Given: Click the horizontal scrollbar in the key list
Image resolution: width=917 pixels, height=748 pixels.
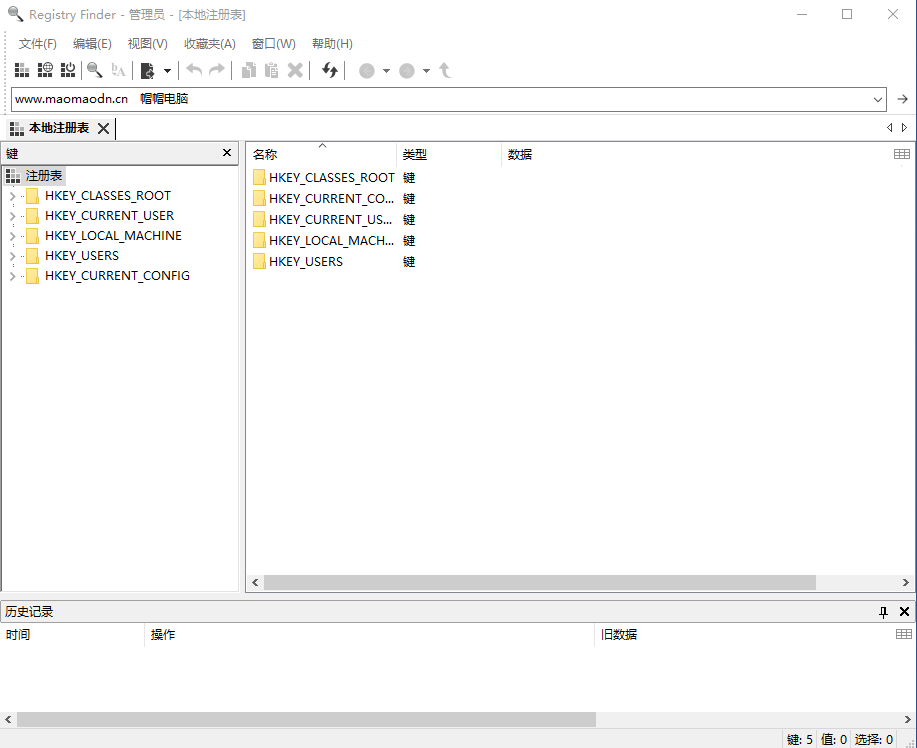Looking at the screenshot, I should coord(540,582).
